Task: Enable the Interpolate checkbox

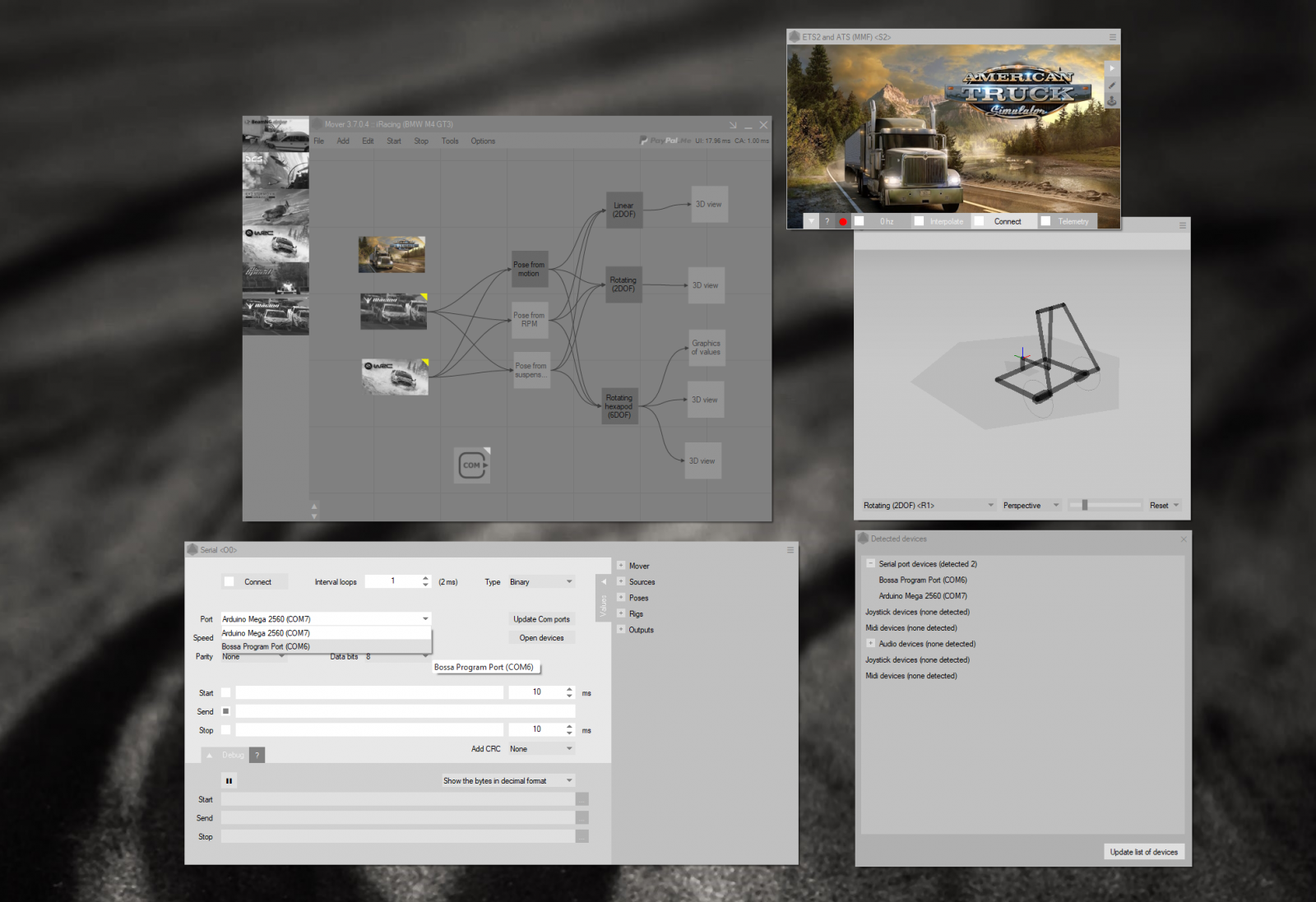Action: (919, 221)
